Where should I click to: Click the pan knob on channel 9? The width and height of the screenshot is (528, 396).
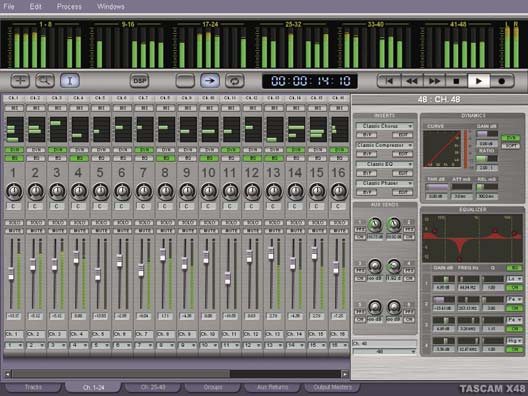point(187,191)
